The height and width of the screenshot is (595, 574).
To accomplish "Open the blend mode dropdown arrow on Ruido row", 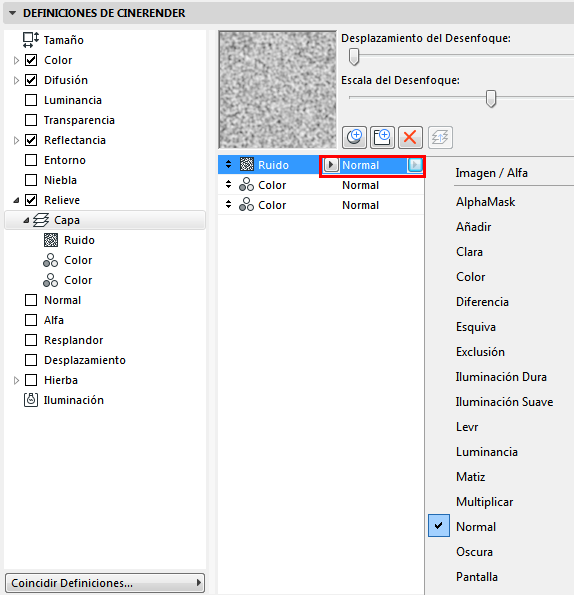I will [415, 165].
